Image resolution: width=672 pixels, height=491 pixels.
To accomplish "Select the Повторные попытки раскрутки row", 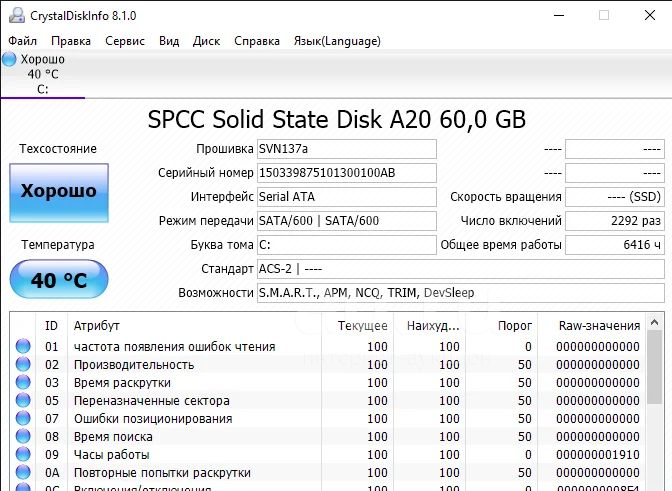I will [x=328, y=472].
